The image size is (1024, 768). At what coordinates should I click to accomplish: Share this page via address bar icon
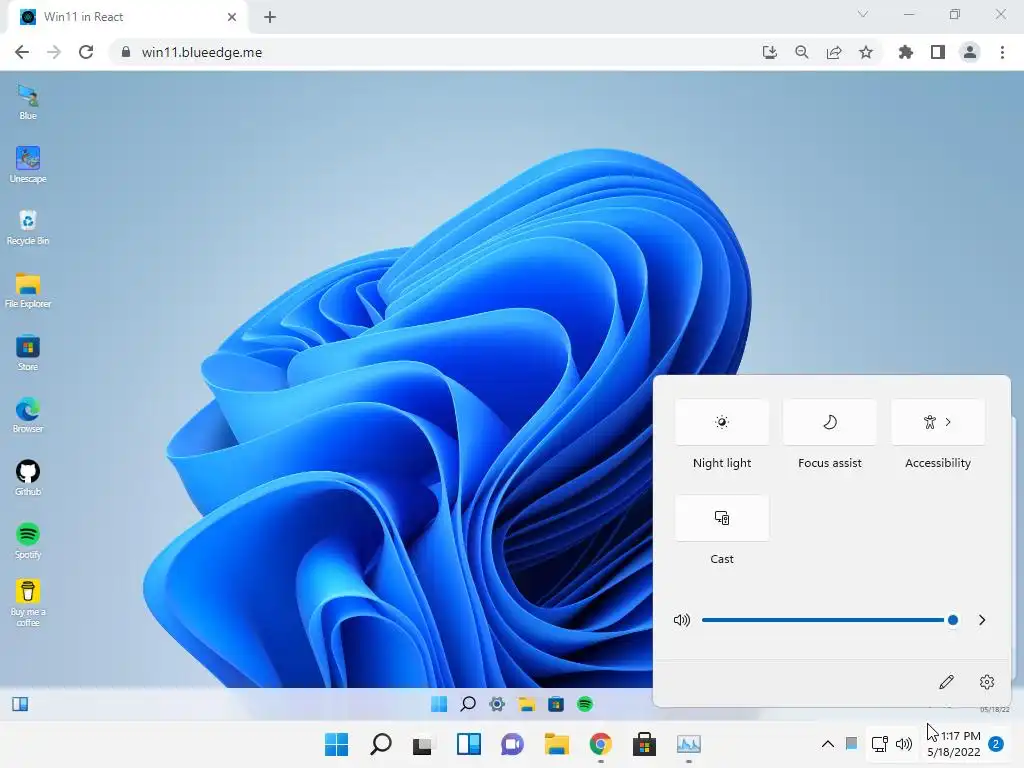pos(834,52)
